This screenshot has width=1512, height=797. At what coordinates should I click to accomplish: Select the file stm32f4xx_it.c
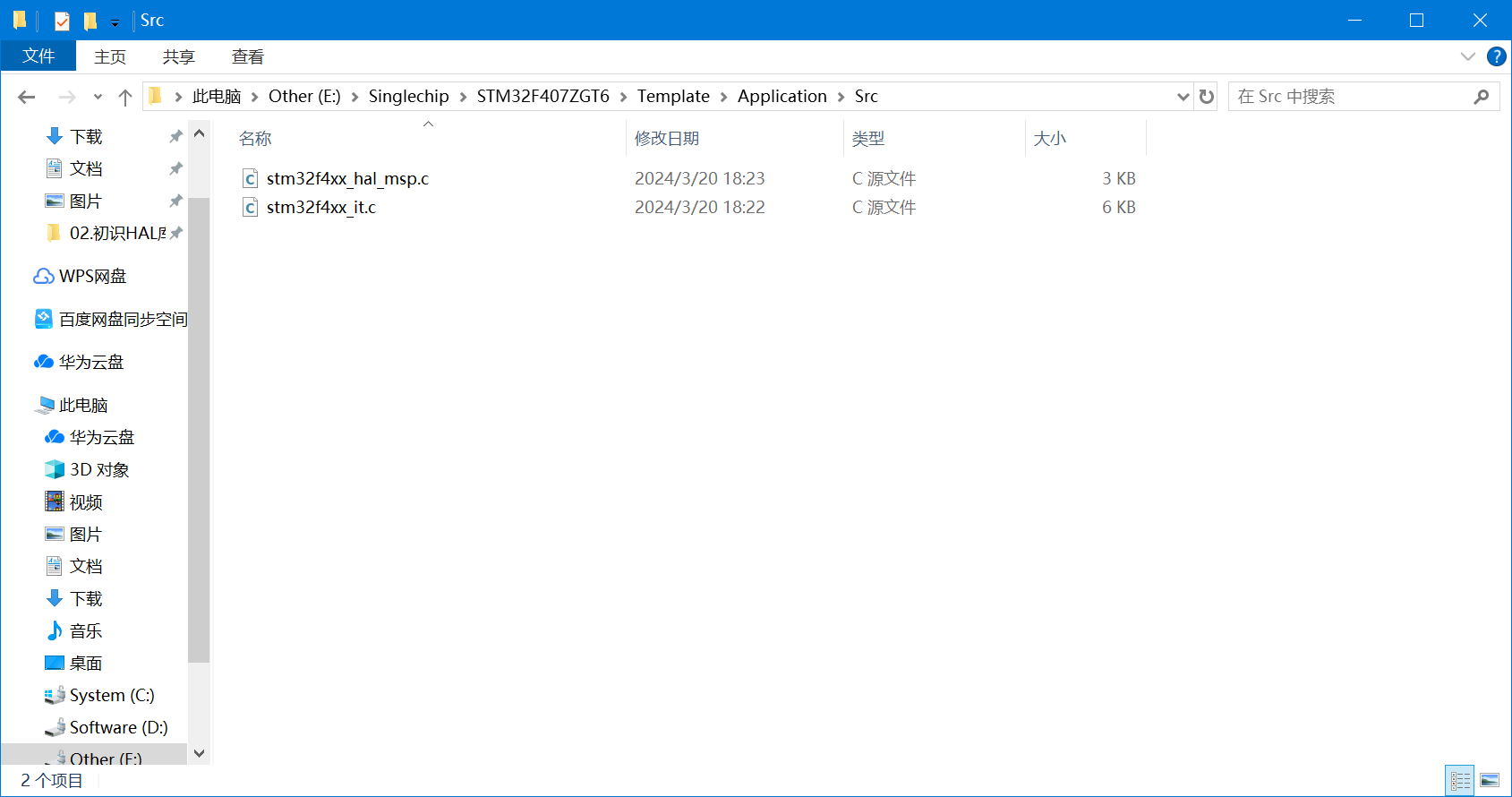point(320,207)
